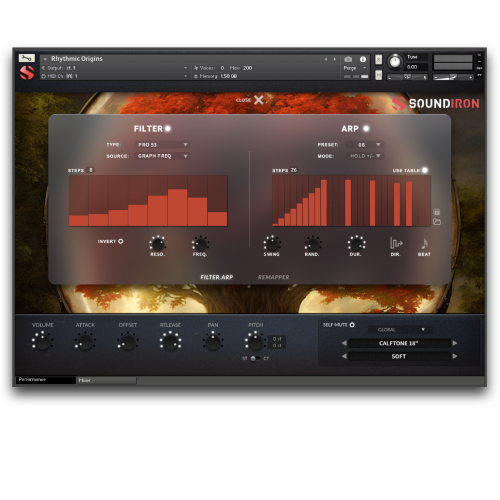Open instrument edit mode with the wrench icon

[27, 58]
